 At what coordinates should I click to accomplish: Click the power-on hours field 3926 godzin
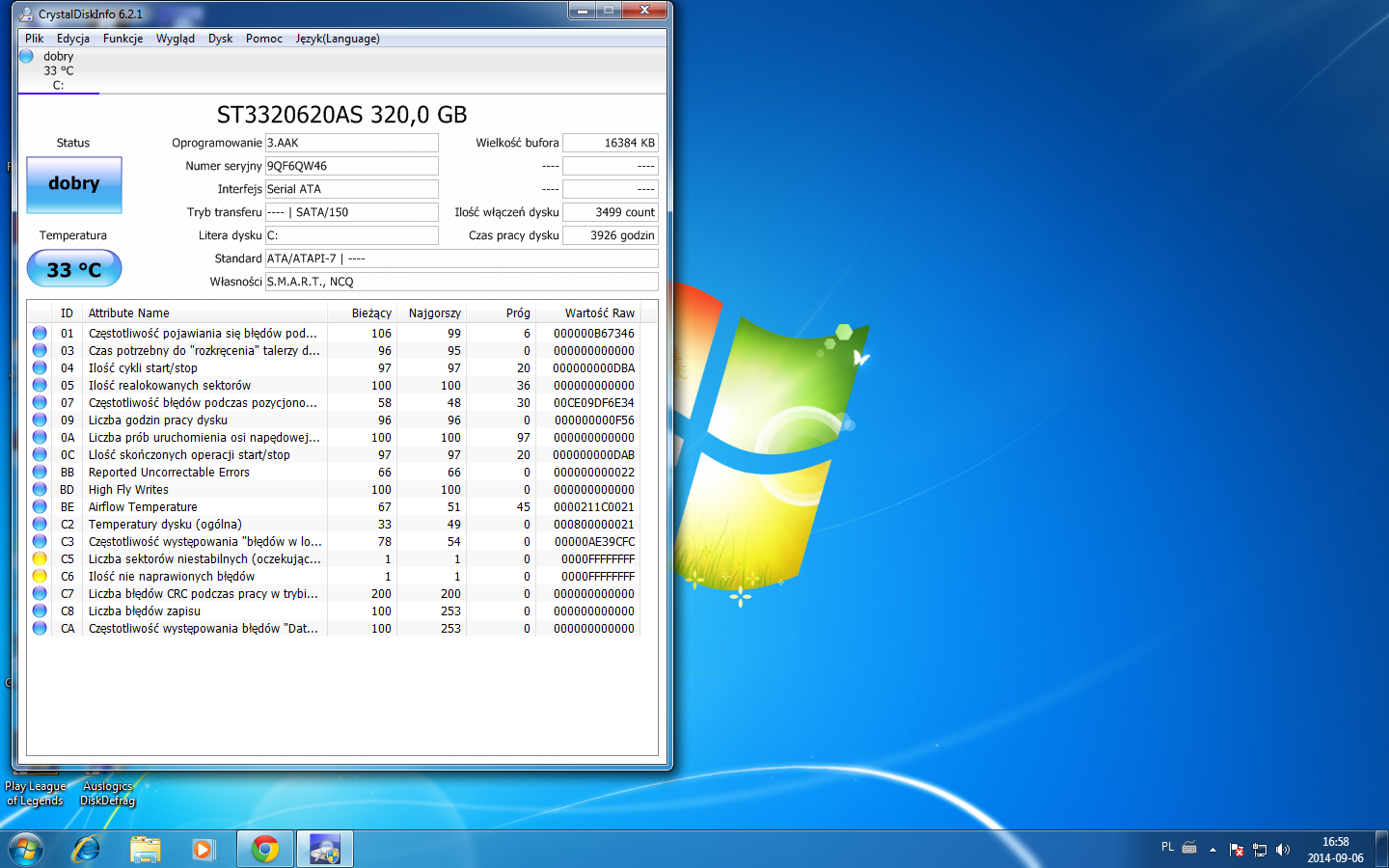(611, 235)
